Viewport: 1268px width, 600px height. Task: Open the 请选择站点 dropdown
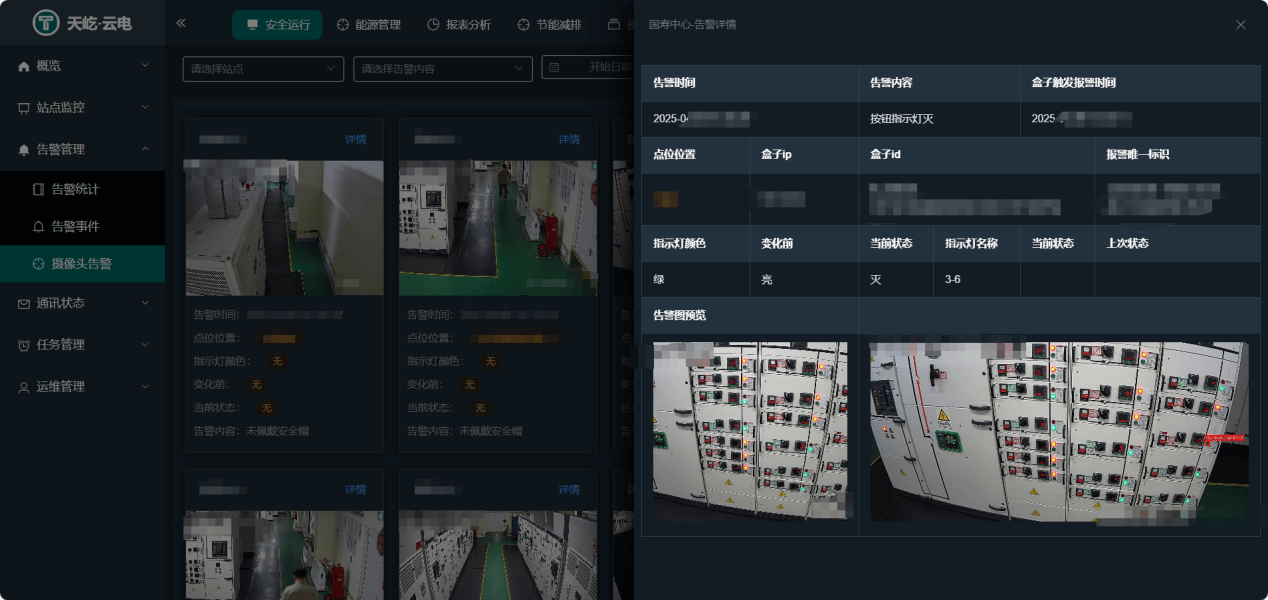[263, 69]
